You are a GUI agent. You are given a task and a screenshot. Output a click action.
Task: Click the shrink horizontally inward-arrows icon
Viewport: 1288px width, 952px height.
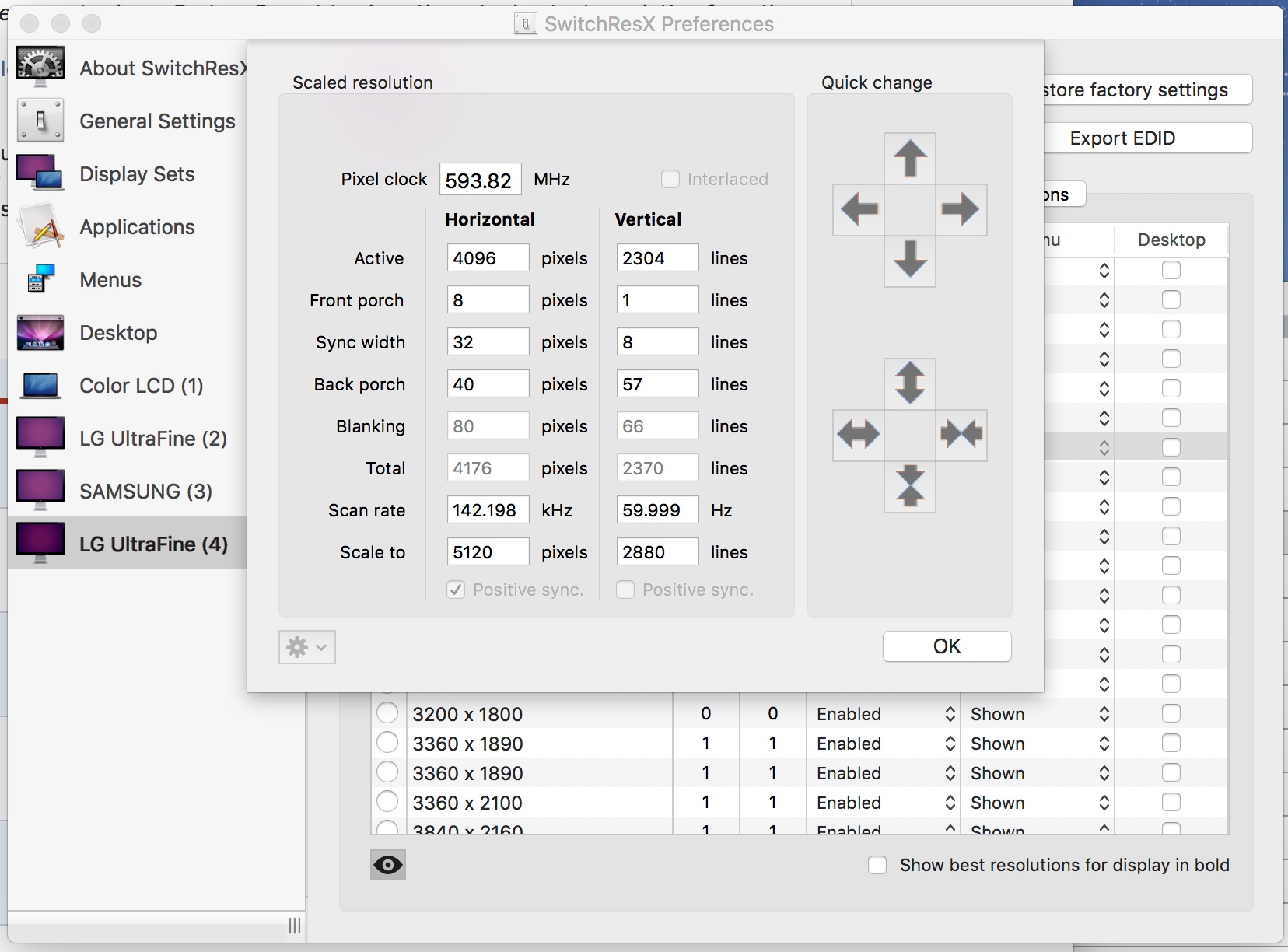coord(961,434)
